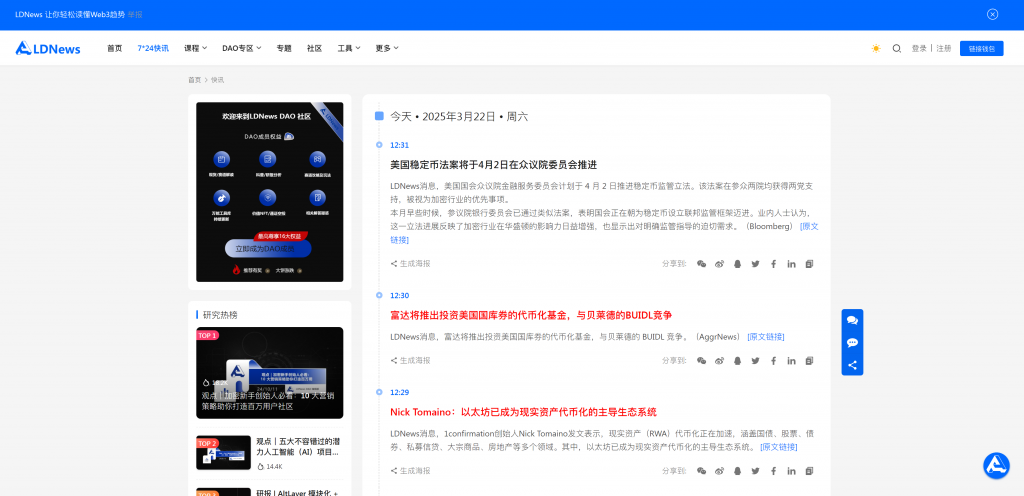Share the 12:30 Fidelity news on Facebook

point(773,360)
